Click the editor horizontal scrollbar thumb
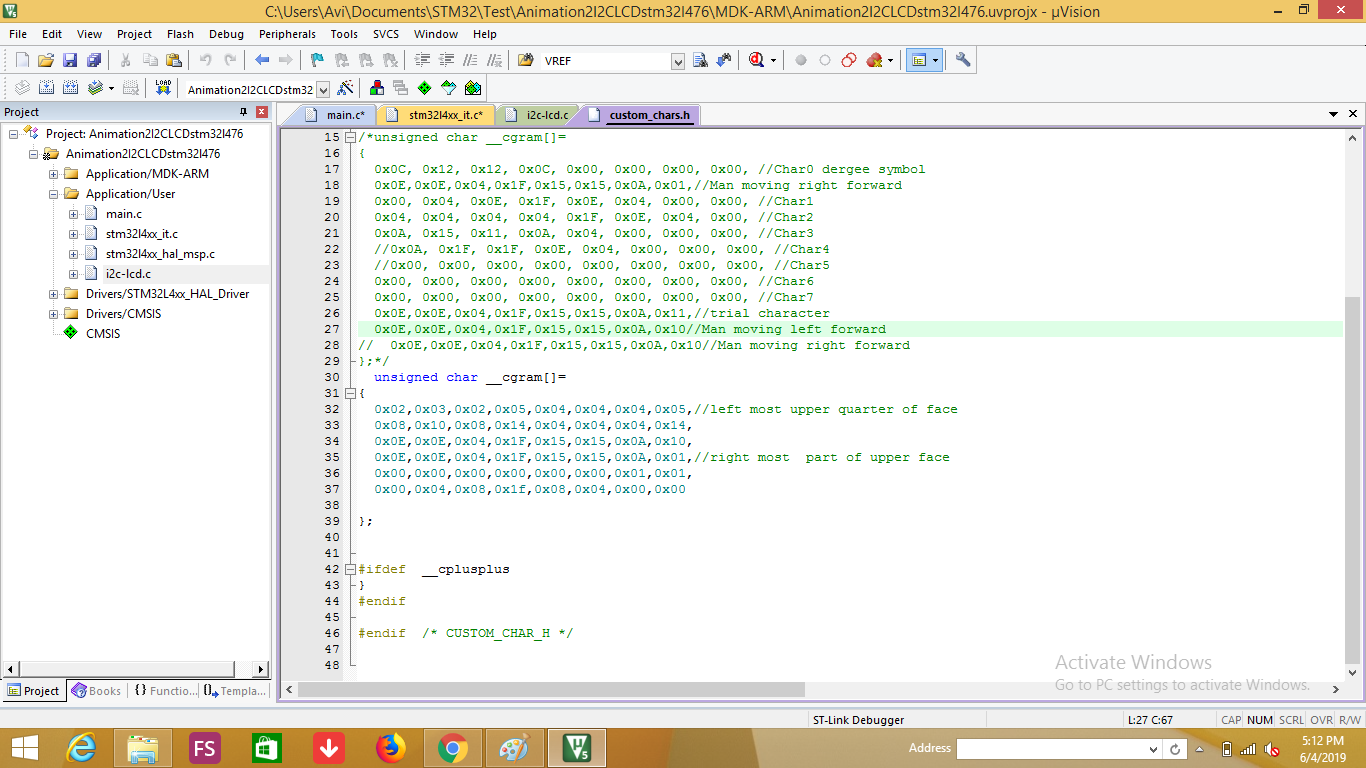Viewport: 1366px width, 768px height. (x=551, y=689)
